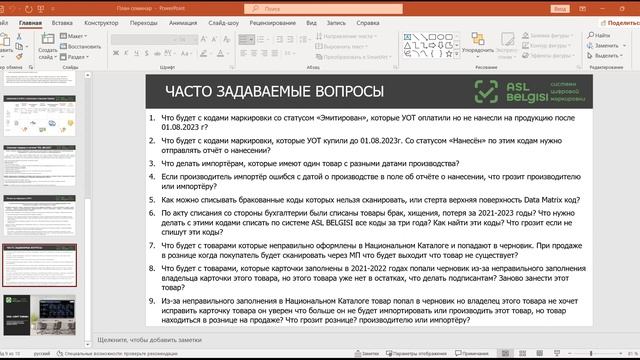
Task: Click the decrease indent icon
Action: (x=280, y=39)
